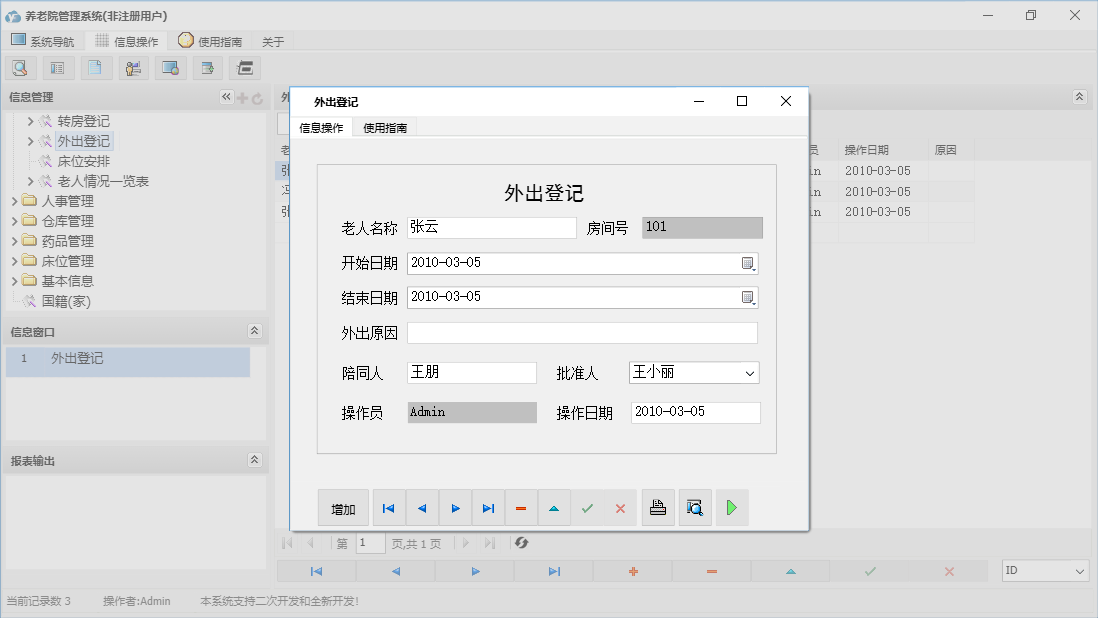Click the cancel X in the dialog toolbar
1098x618 pixels.
tap(620, 507)
